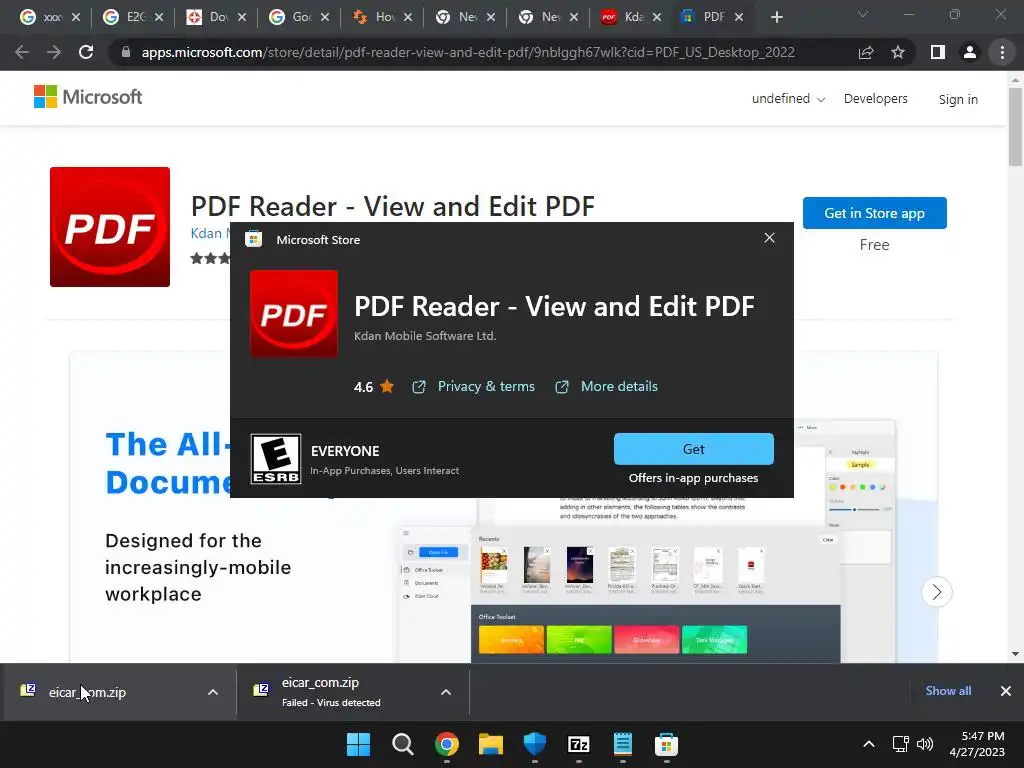1024x768 pixels.
Task: Click the address bar URL
Action: (x=468, y=52)
